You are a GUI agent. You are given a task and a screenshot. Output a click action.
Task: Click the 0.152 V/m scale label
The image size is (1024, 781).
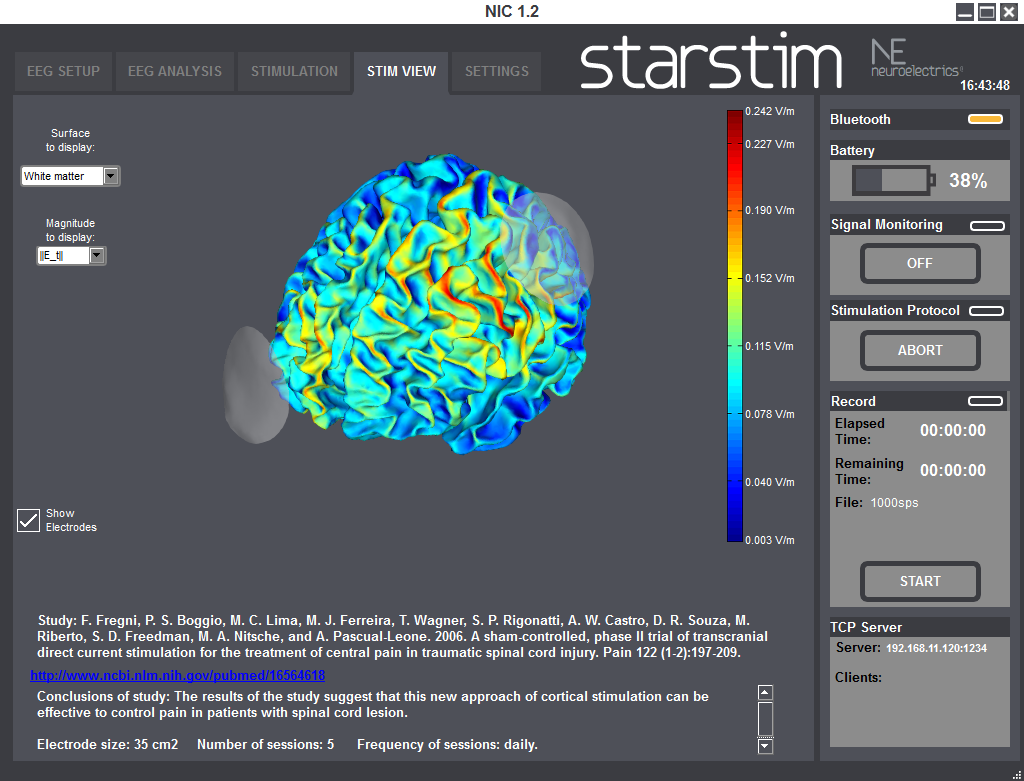pos(770,278)
